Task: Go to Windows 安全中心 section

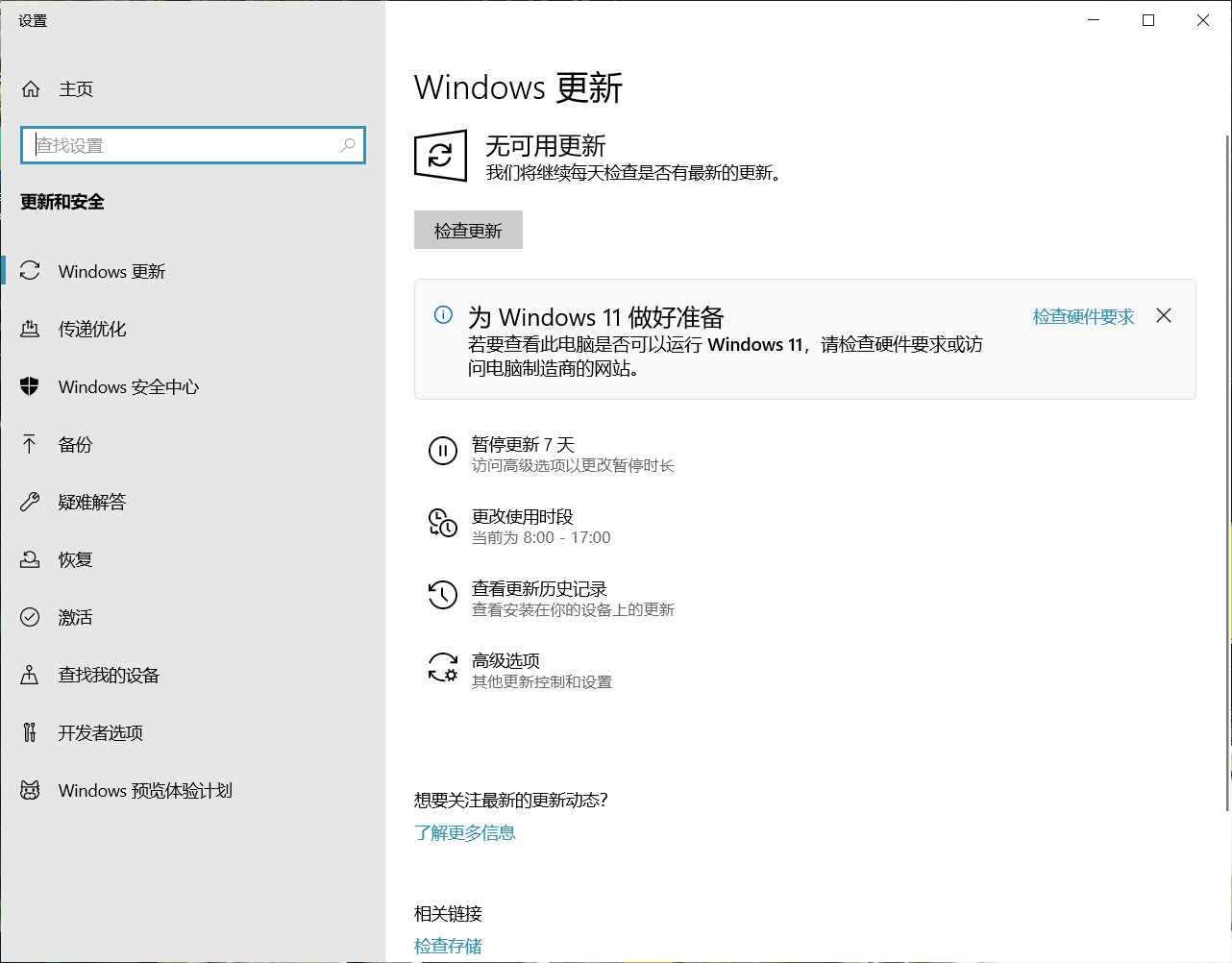Action: point(192,386)
